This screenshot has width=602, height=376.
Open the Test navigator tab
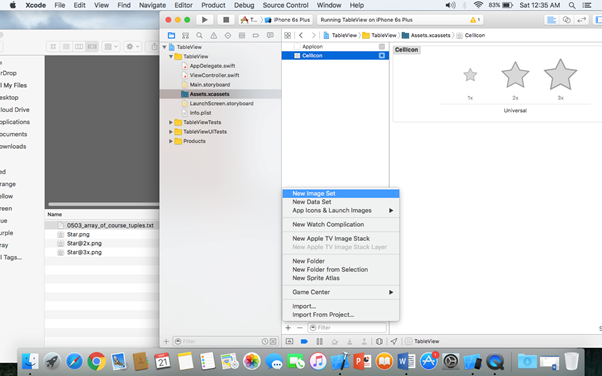(228, 35)
